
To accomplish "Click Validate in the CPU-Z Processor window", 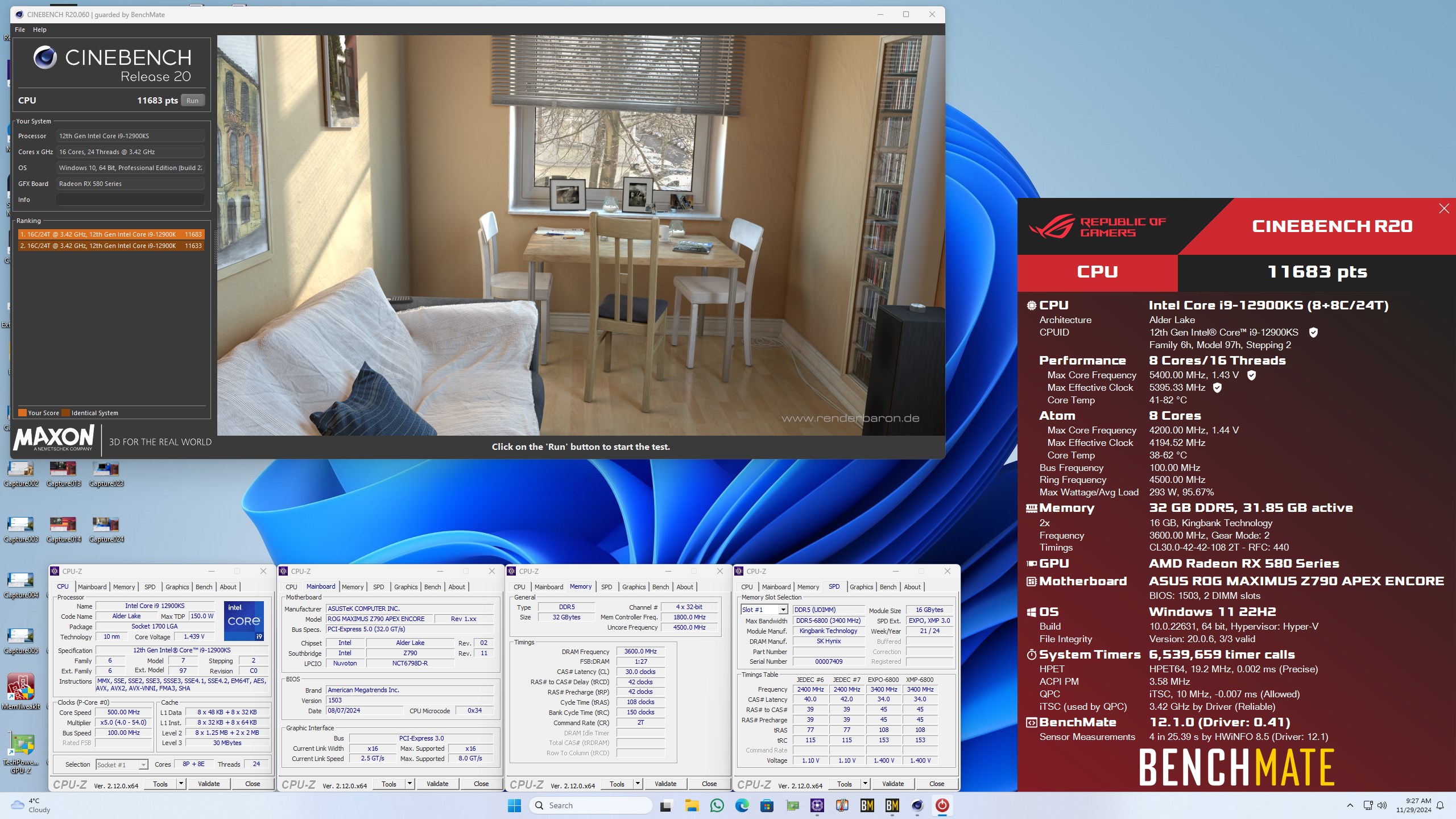I will [x=209, y=784].
